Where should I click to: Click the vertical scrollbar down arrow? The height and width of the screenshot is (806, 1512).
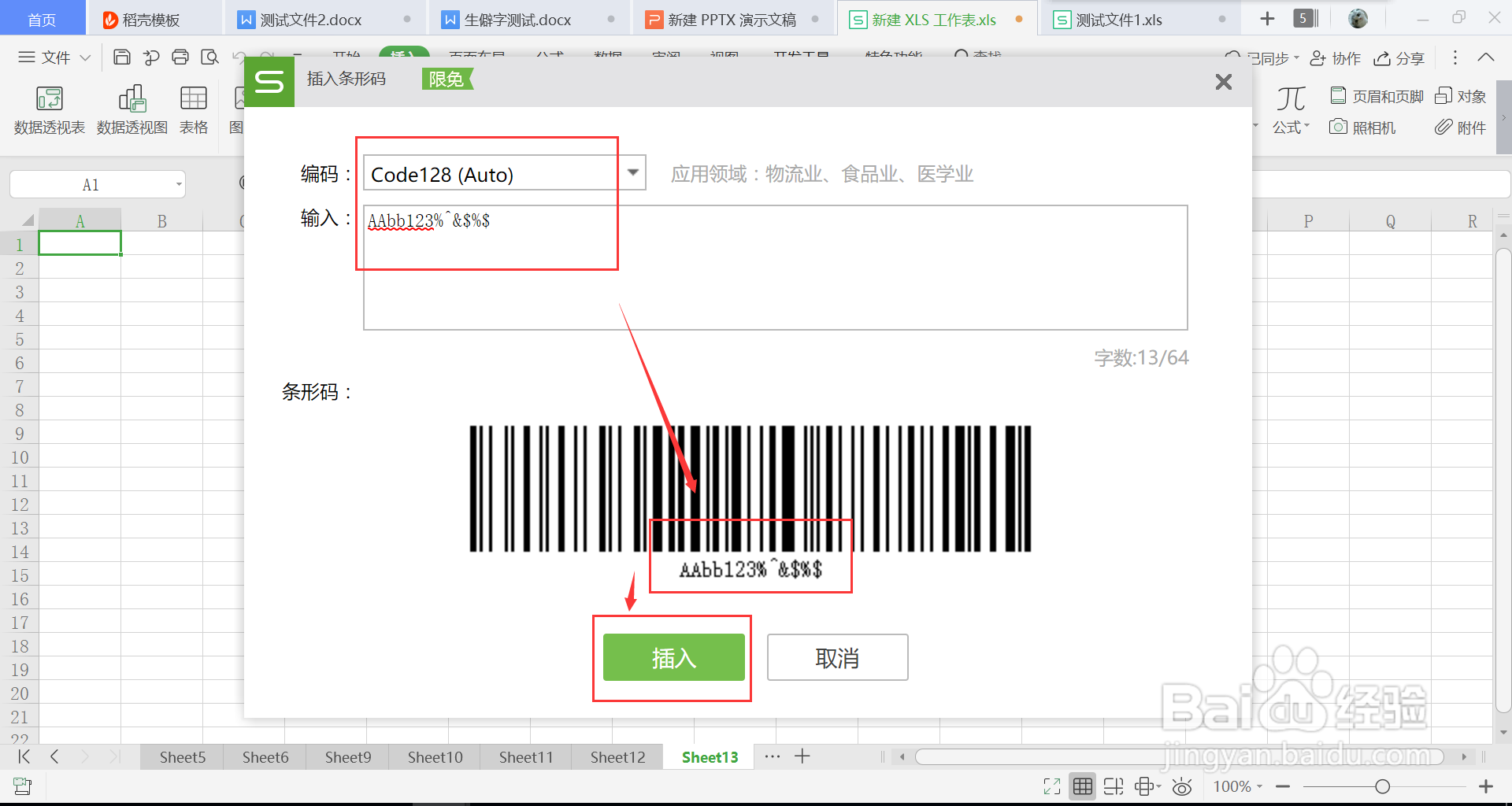pos(1503,733)
